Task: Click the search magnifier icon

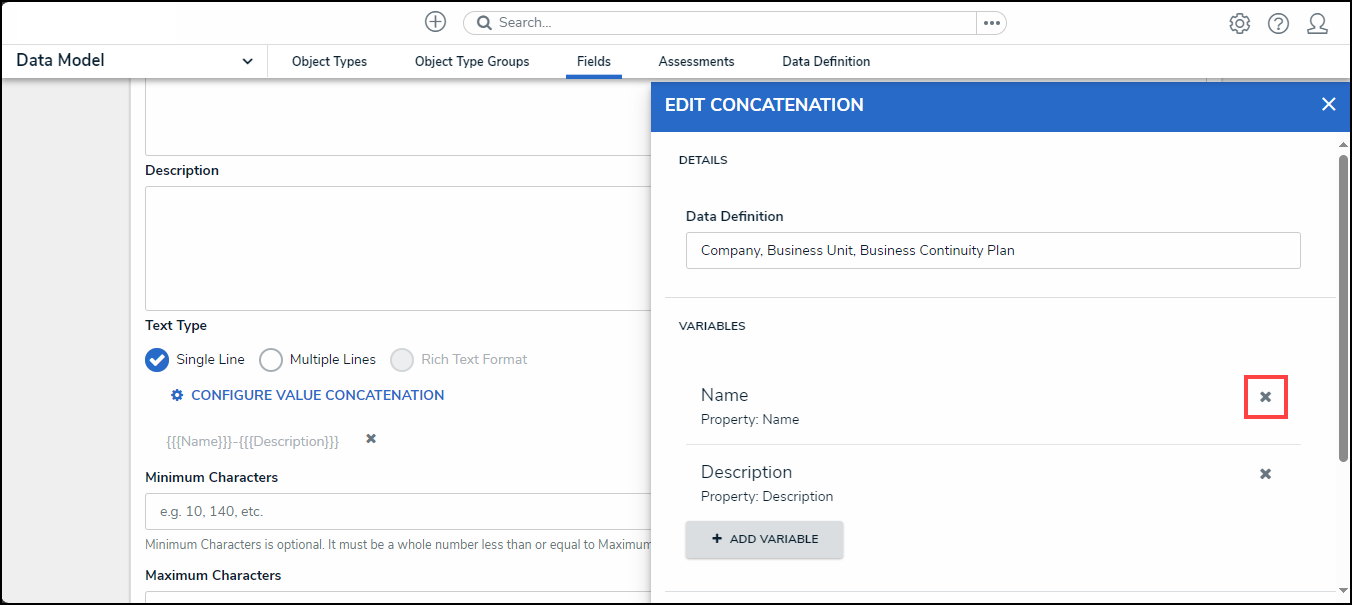Action: point(483,23)
